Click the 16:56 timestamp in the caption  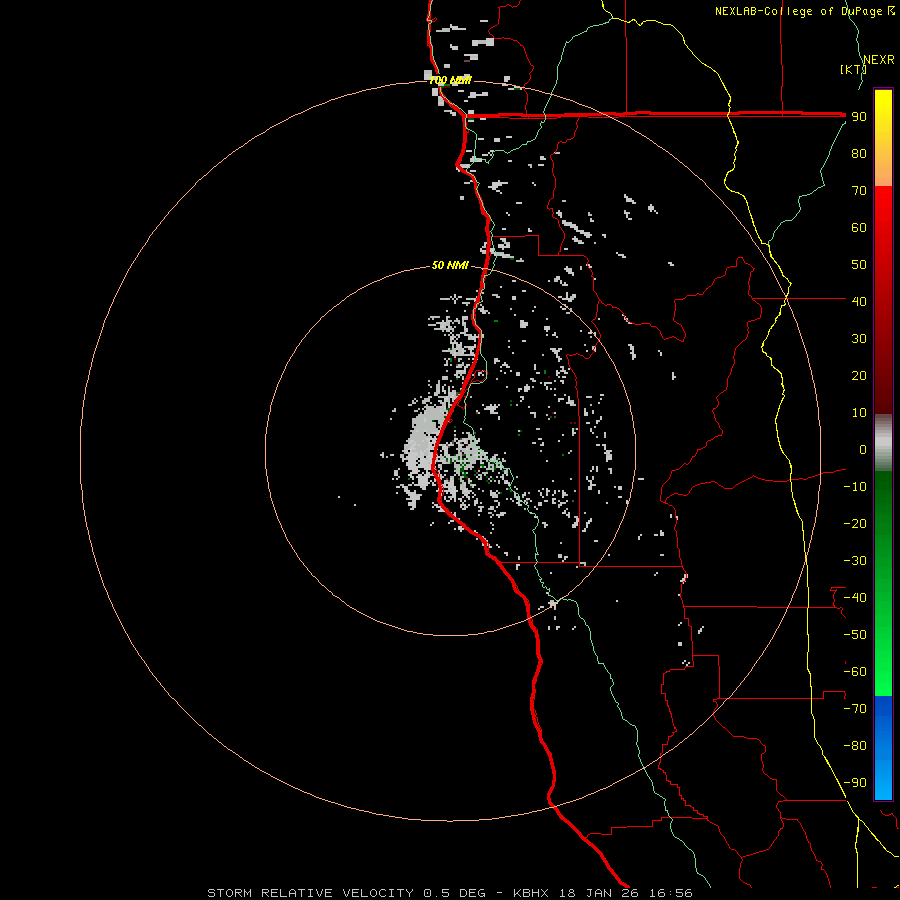tap(671, 893)
